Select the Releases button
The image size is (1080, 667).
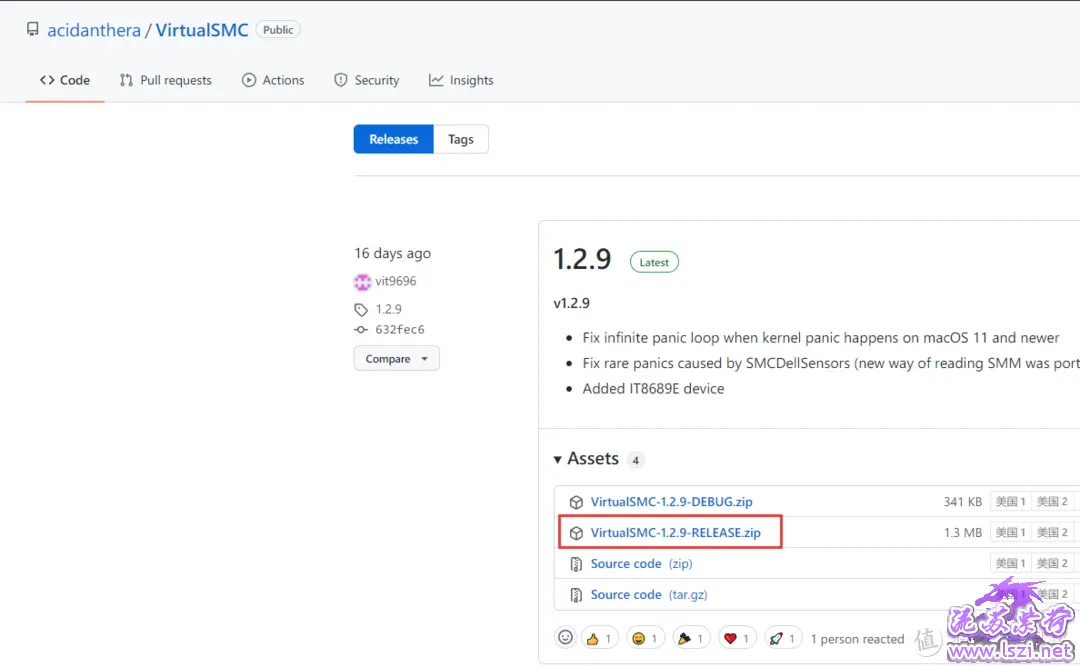coord(393,139)
